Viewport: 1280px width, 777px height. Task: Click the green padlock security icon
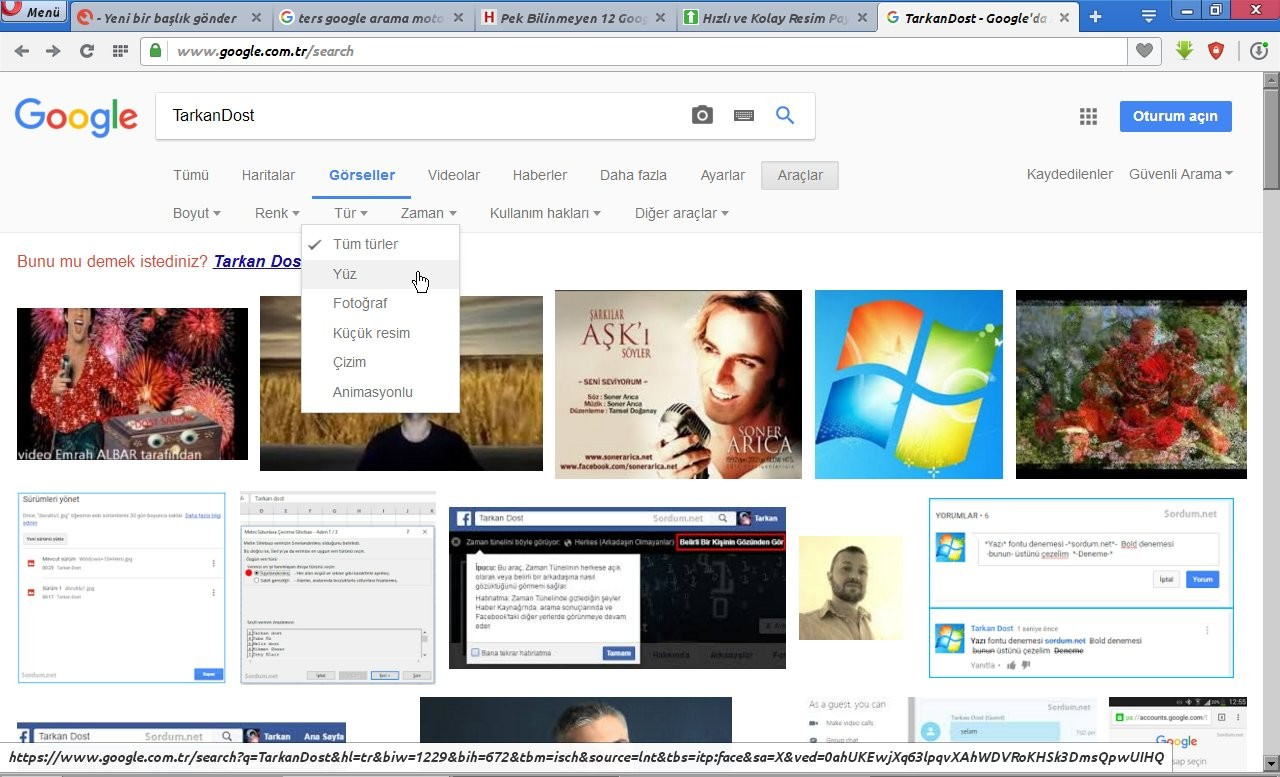155,51
